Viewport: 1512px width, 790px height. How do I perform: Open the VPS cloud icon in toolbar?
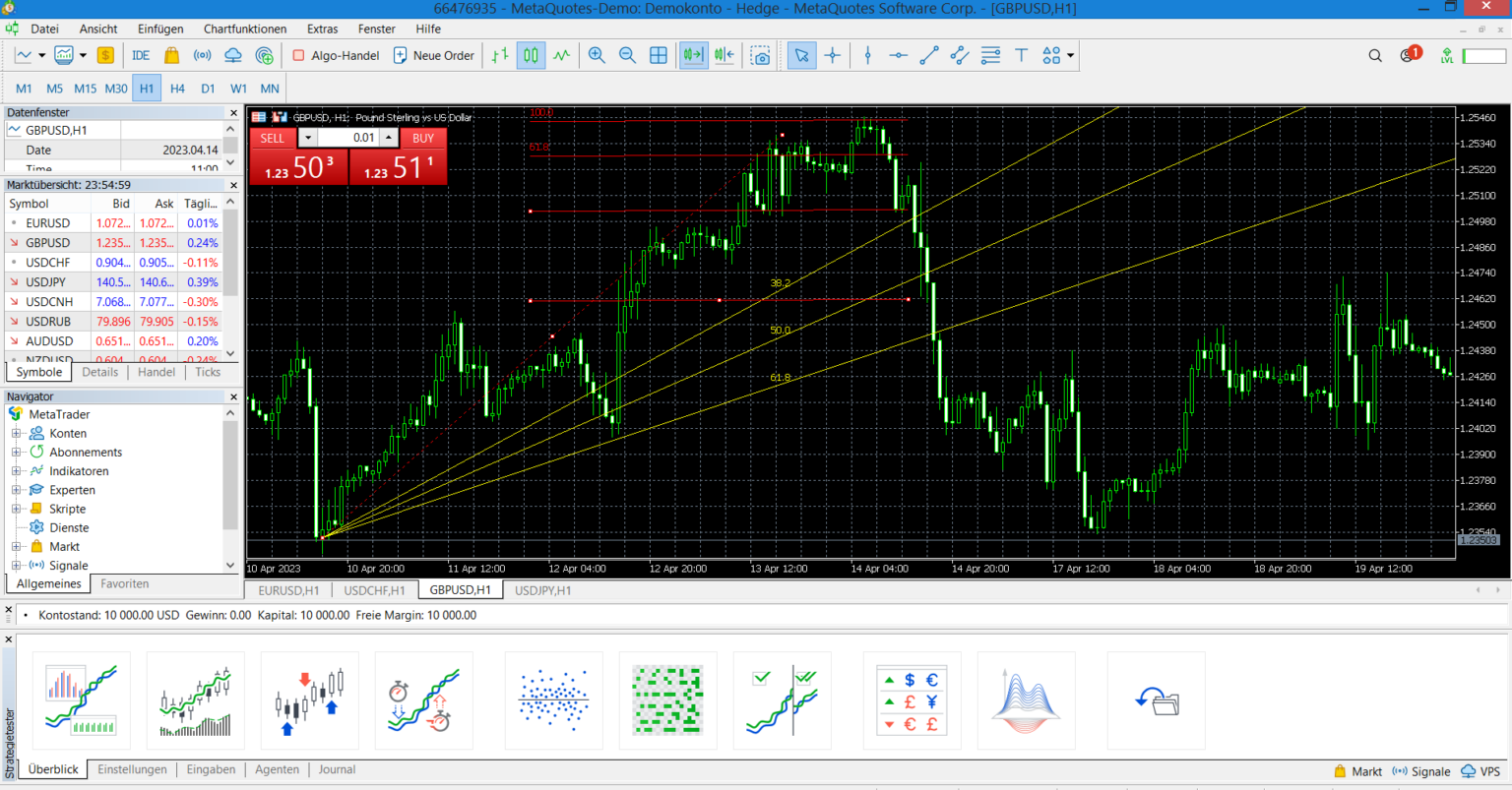tap(233, 55)
